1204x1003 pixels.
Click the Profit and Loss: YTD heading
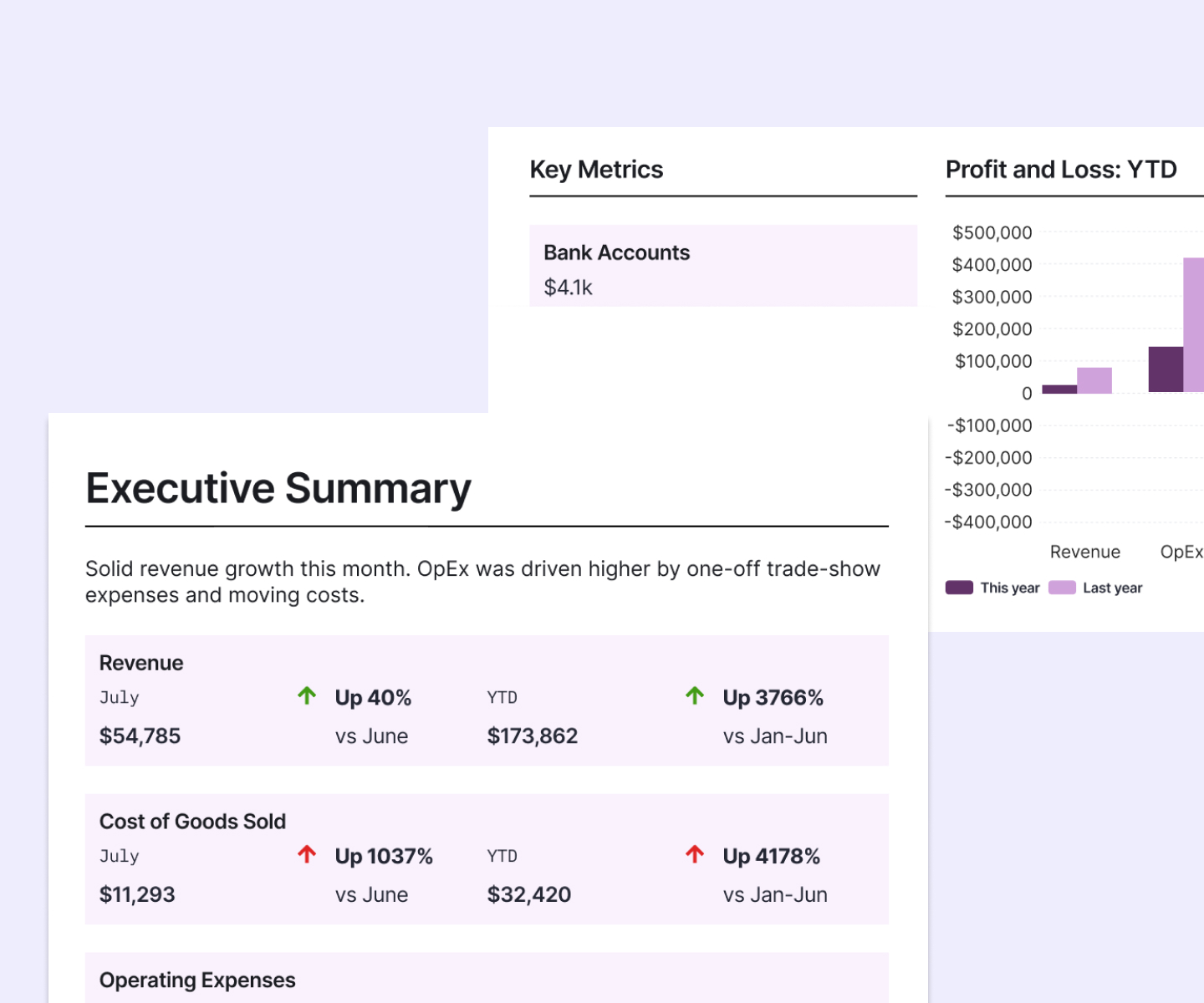point(1061,170)
